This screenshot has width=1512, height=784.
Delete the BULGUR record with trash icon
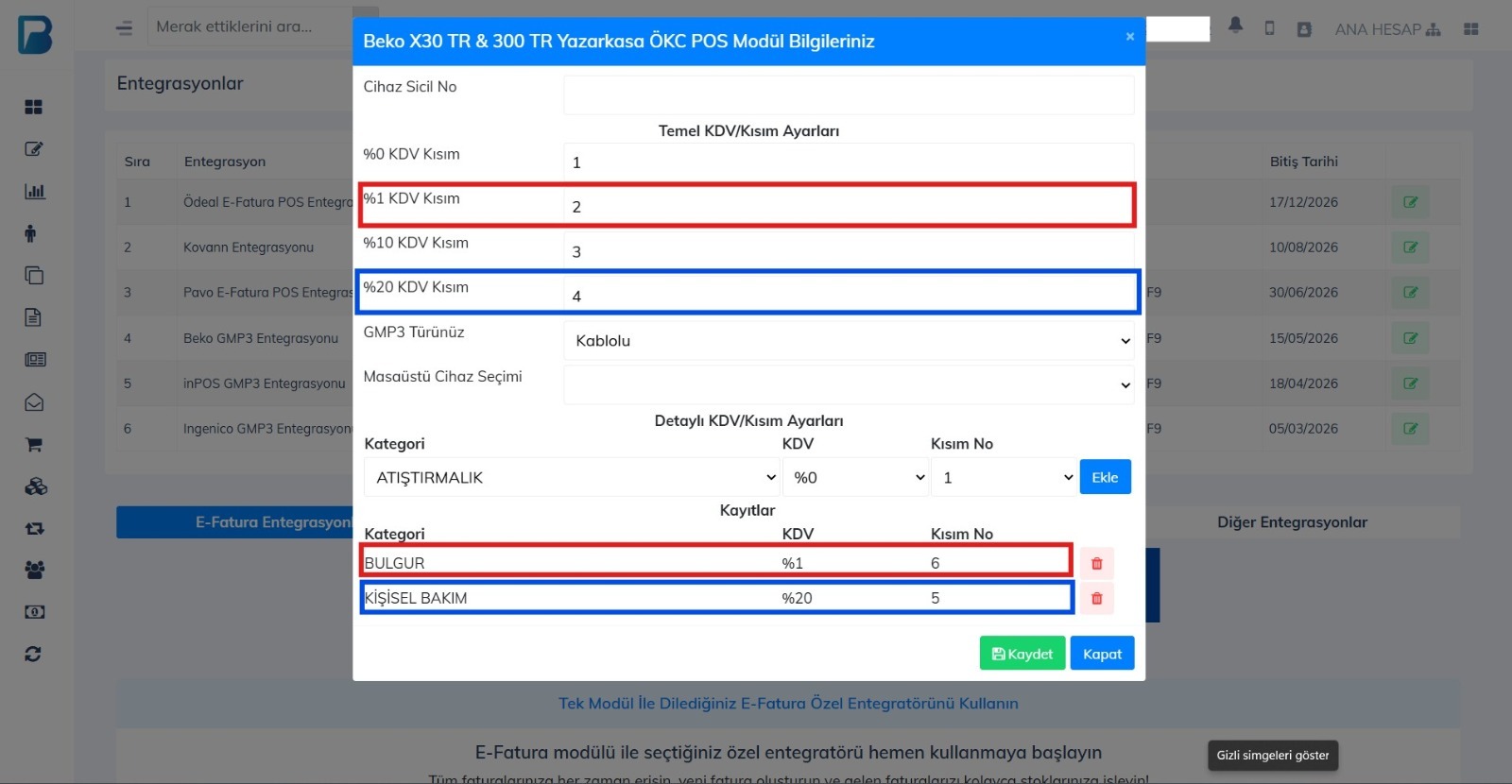pos(1096,564)
